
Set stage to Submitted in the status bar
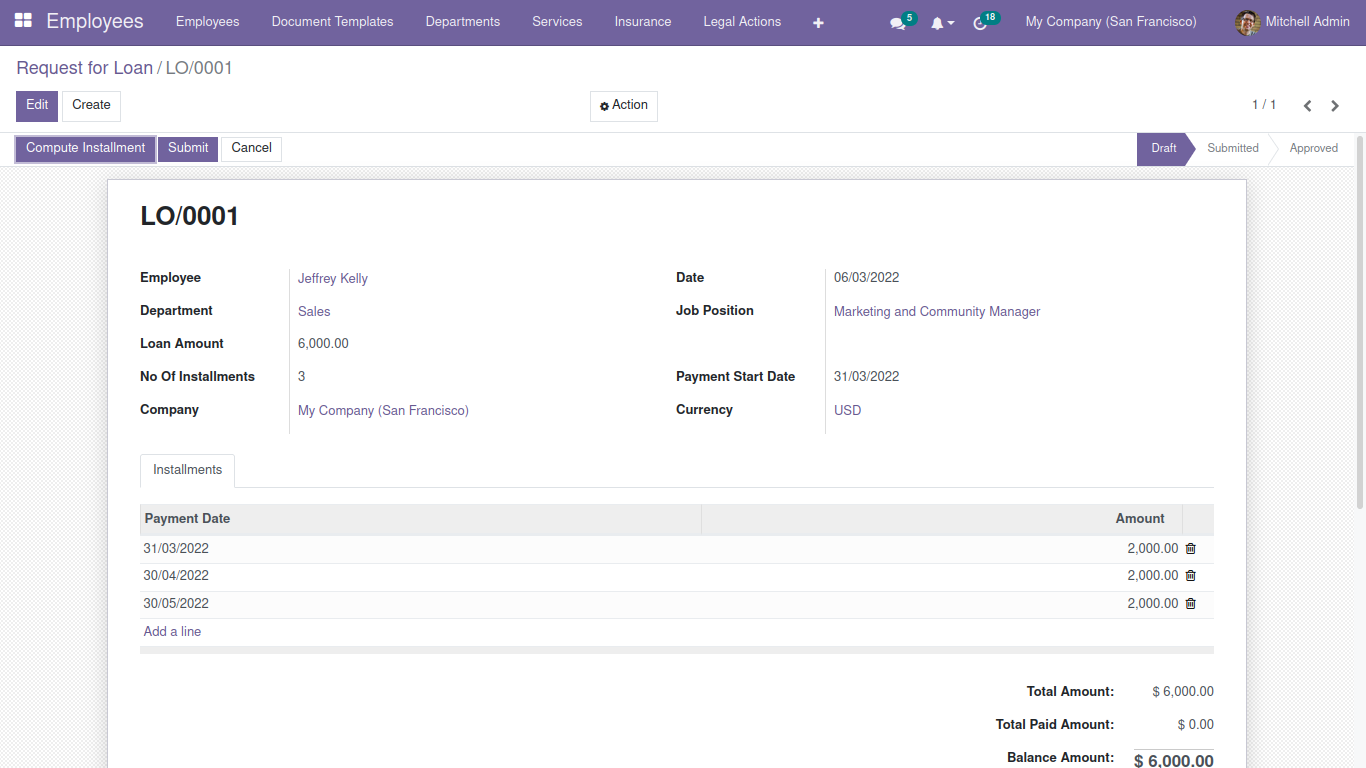[x=1232, y=148]
